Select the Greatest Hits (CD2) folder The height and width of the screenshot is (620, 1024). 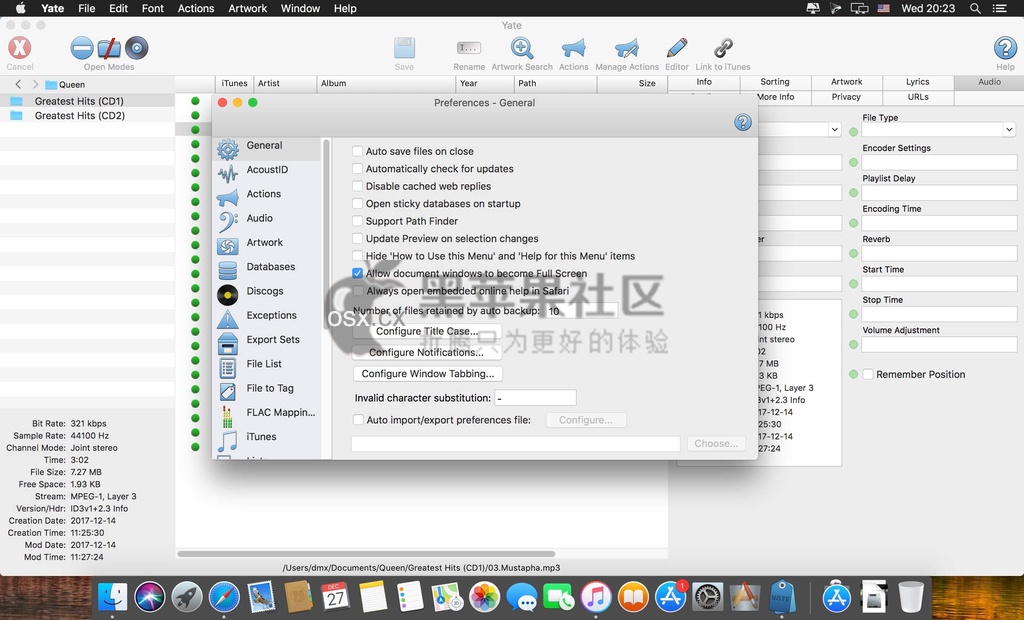coord(79,116)
